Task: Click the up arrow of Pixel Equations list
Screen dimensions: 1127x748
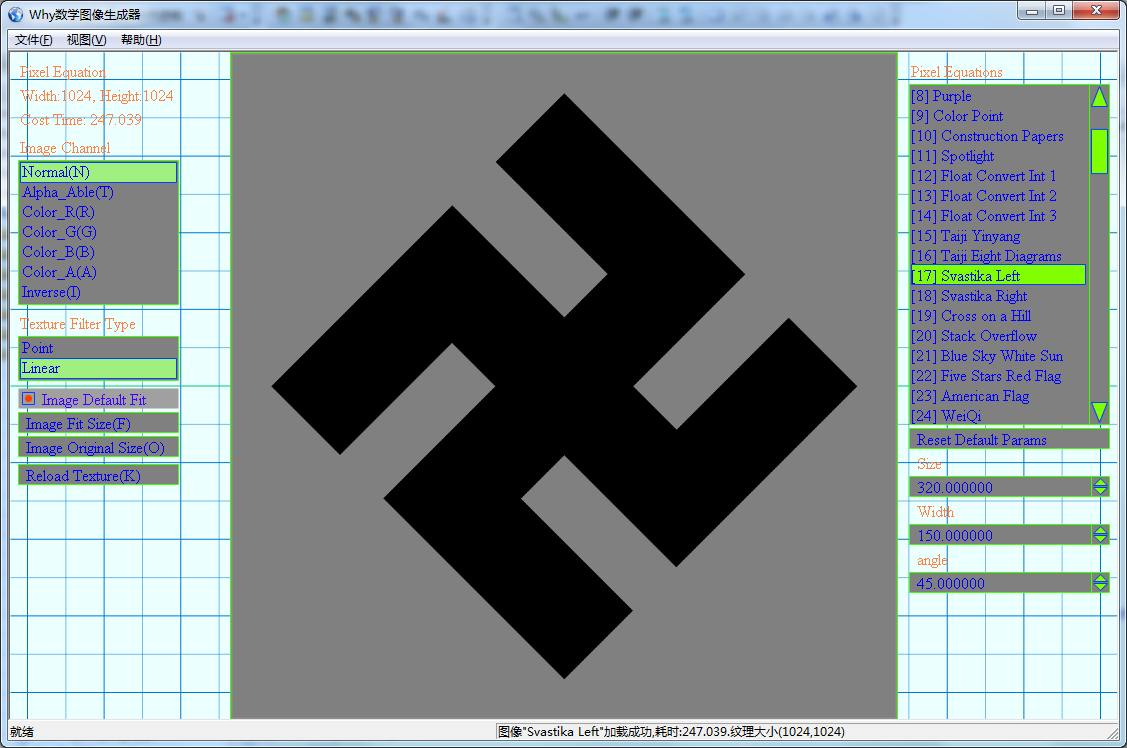Action: pyautogui.click(x=1099, y=97)
